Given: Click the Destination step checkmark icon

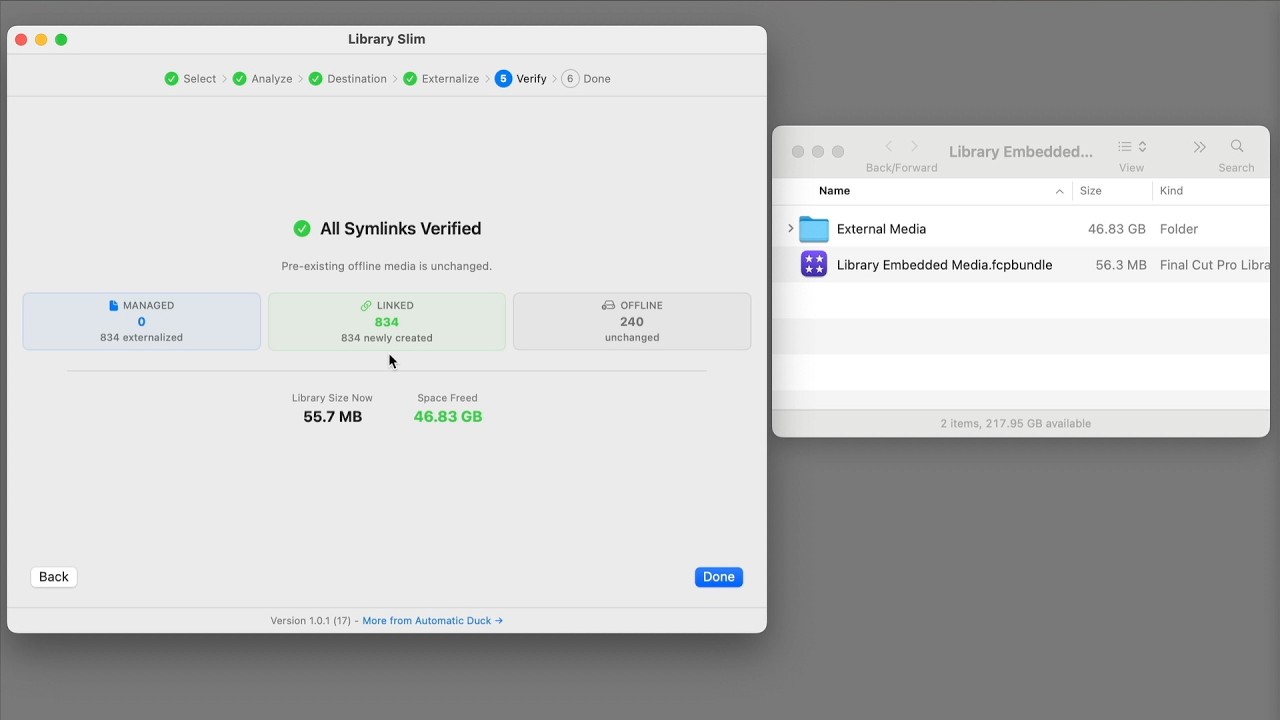Looking at the screenshot, I should tap(316, 79).
